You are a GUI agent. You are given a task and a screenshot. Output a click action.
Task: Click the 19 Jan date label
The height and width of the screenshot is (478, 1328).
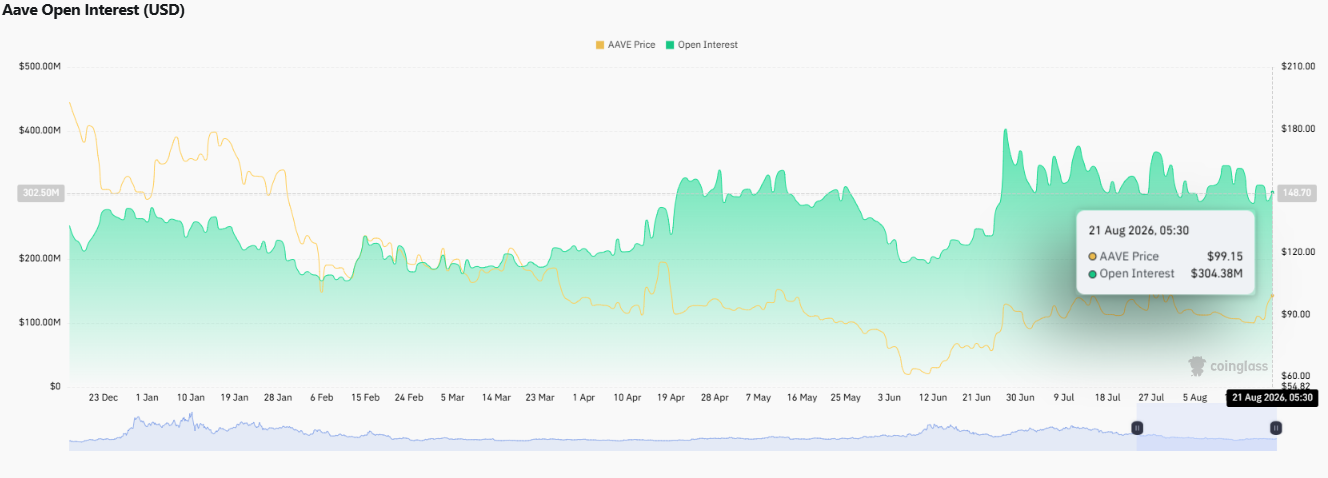tap(233, 397)
